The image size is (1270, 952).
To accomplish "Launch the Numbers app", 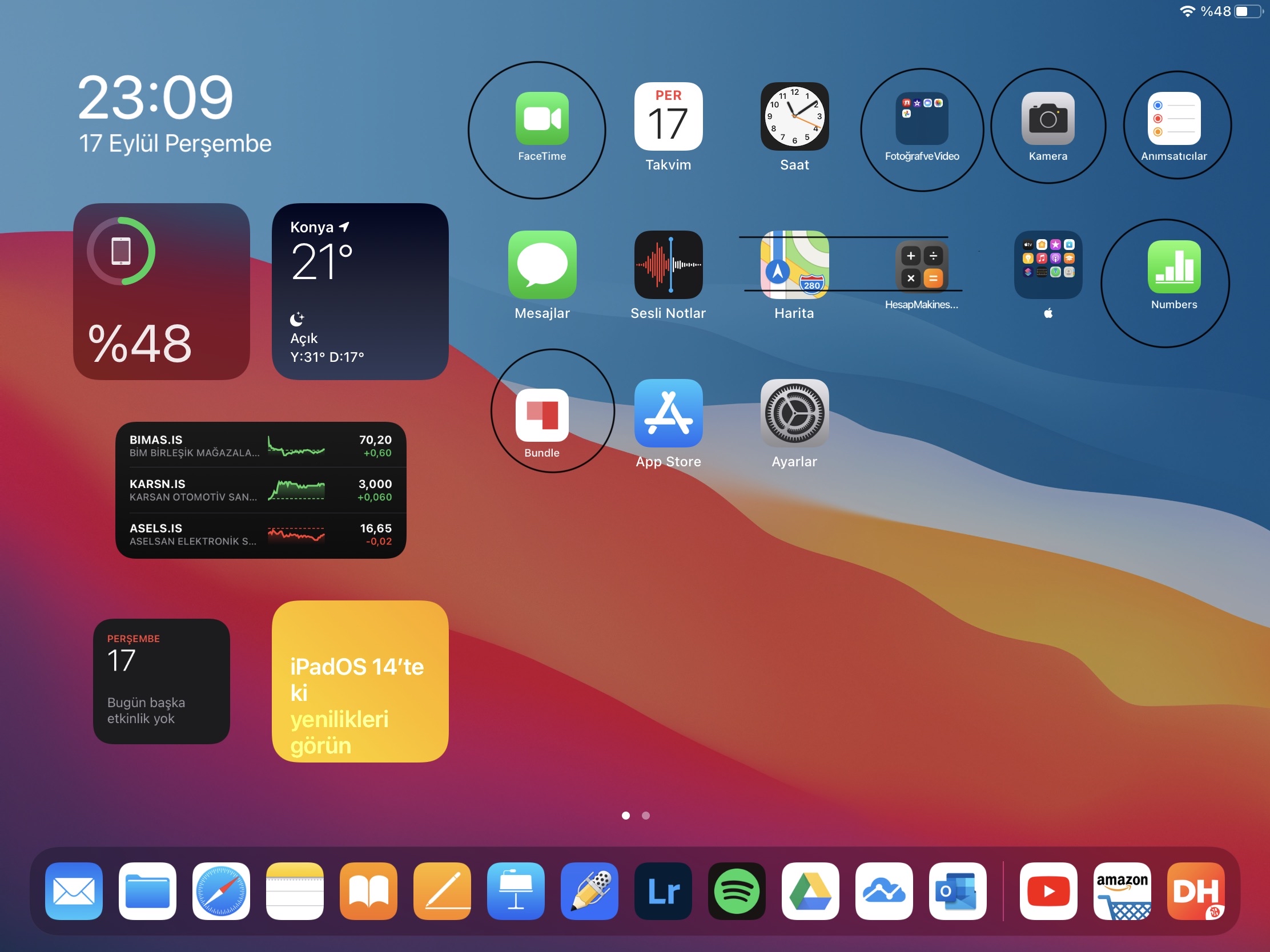I will pyautogui.click(x=1173, y=267).
